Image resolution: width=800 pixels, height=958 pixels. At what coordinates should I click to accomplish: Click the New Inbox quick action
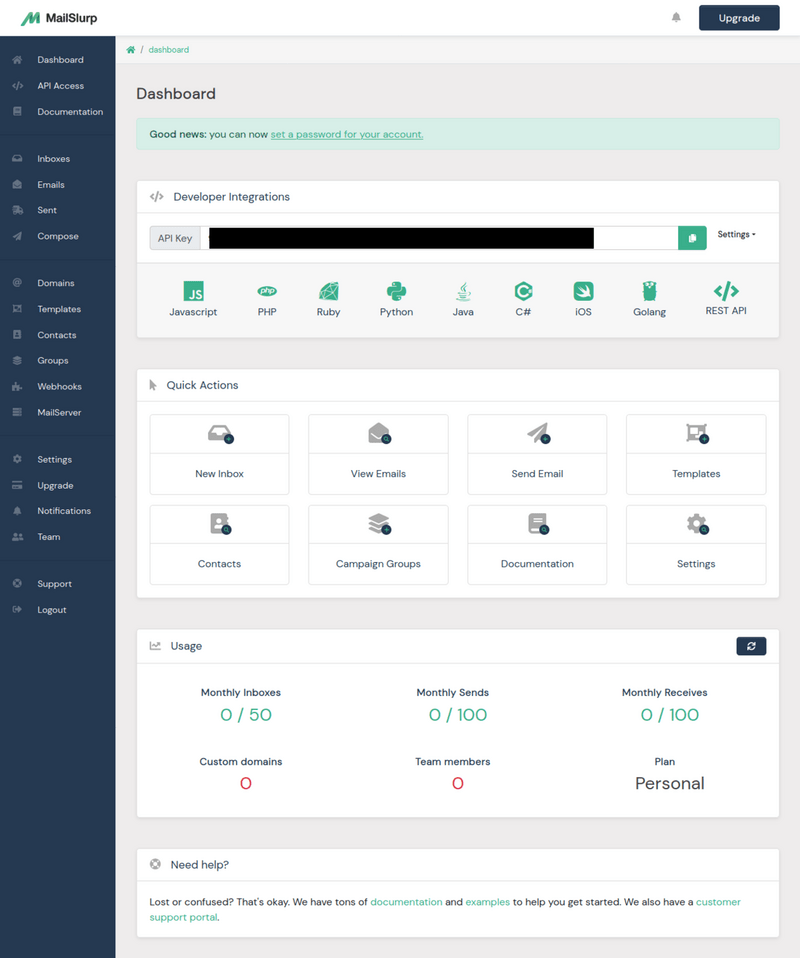point(219,454)
